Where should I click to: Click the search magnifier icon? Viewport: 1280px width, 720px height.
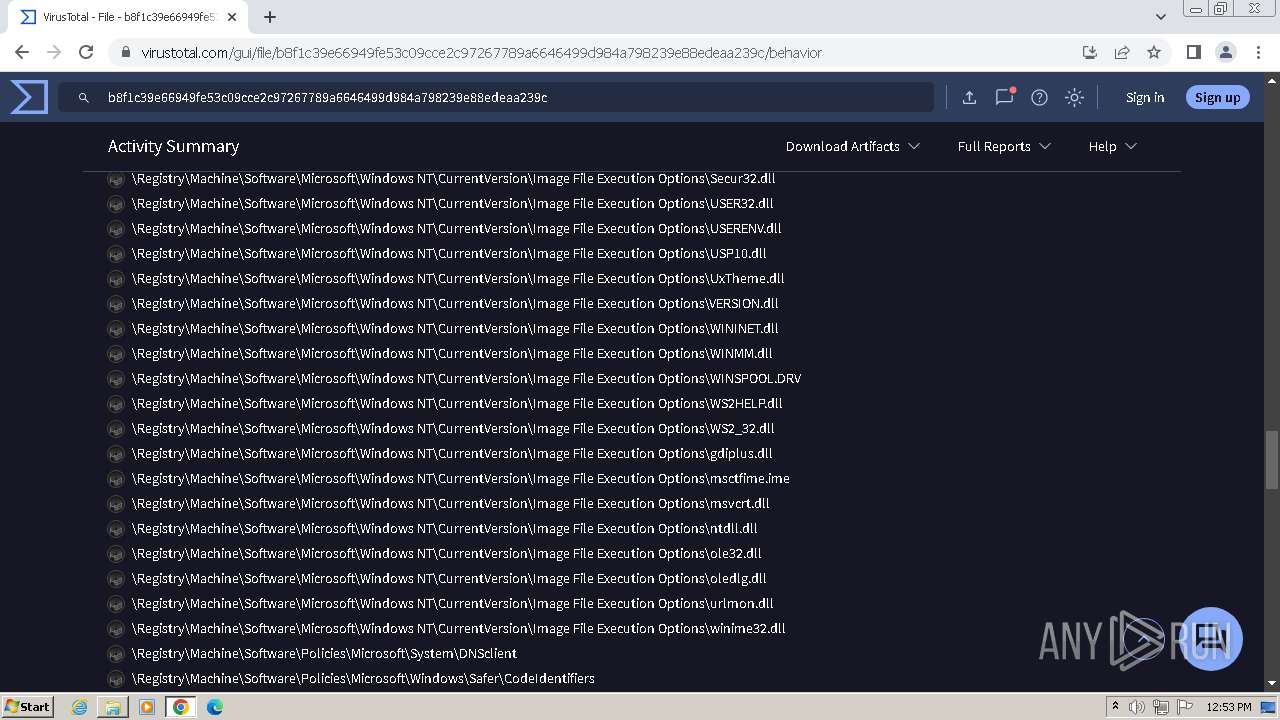[x=84, y=98]
